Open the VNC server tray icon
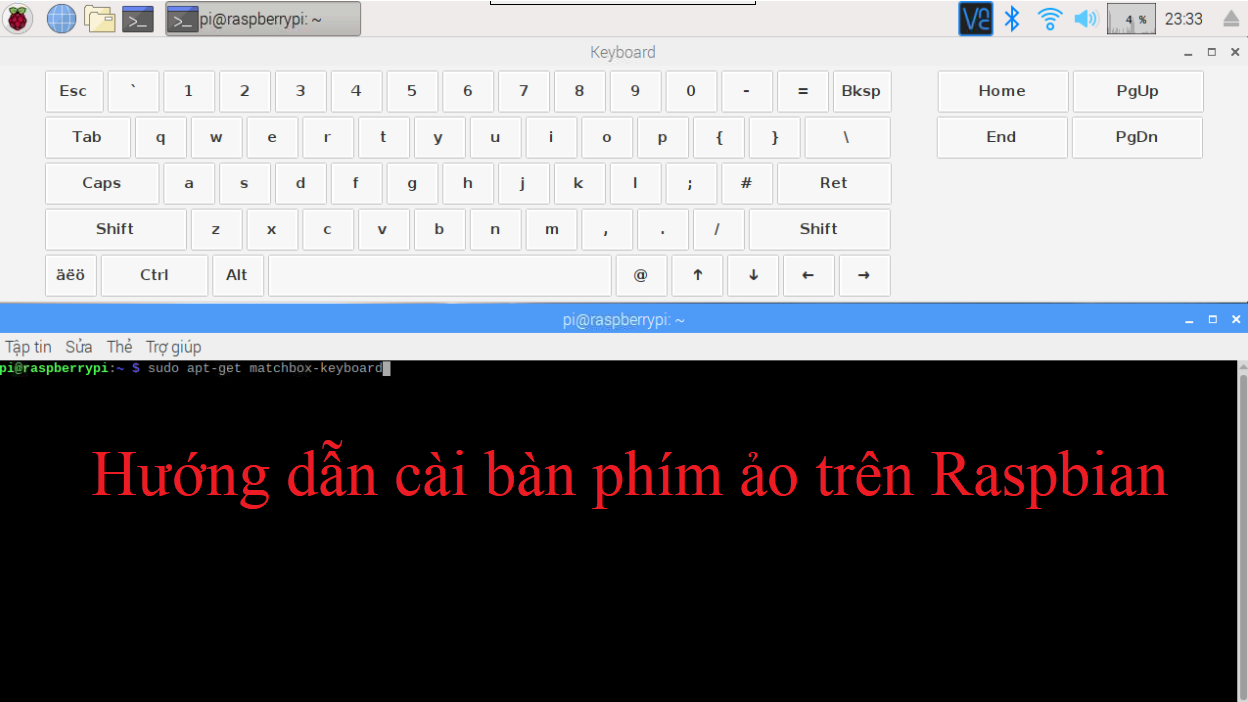The image size is (1248, 702). coord(976,18)
